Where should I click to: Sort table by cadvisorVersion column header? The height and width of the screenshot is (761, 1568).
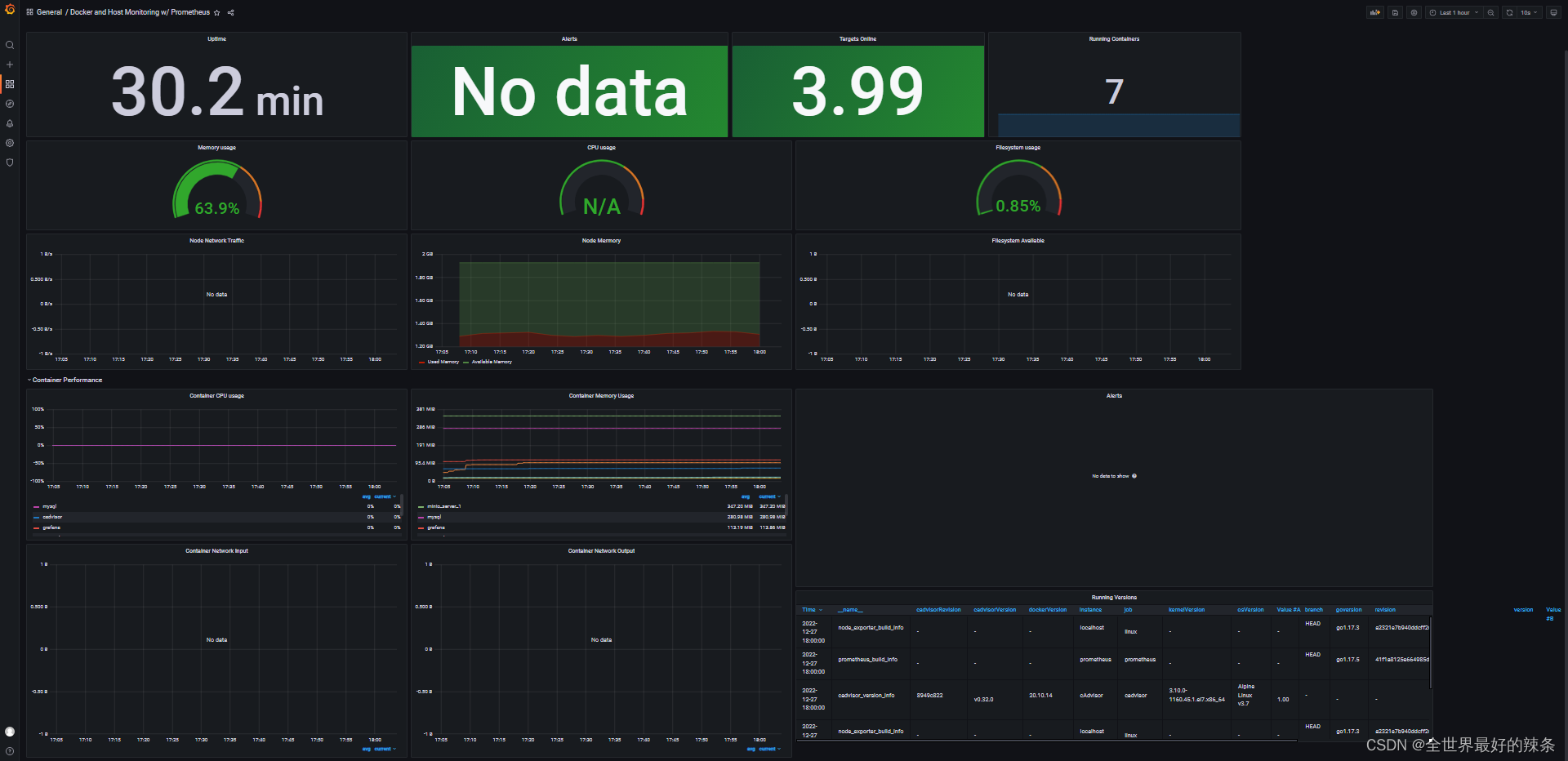click(x=995, y=610)
